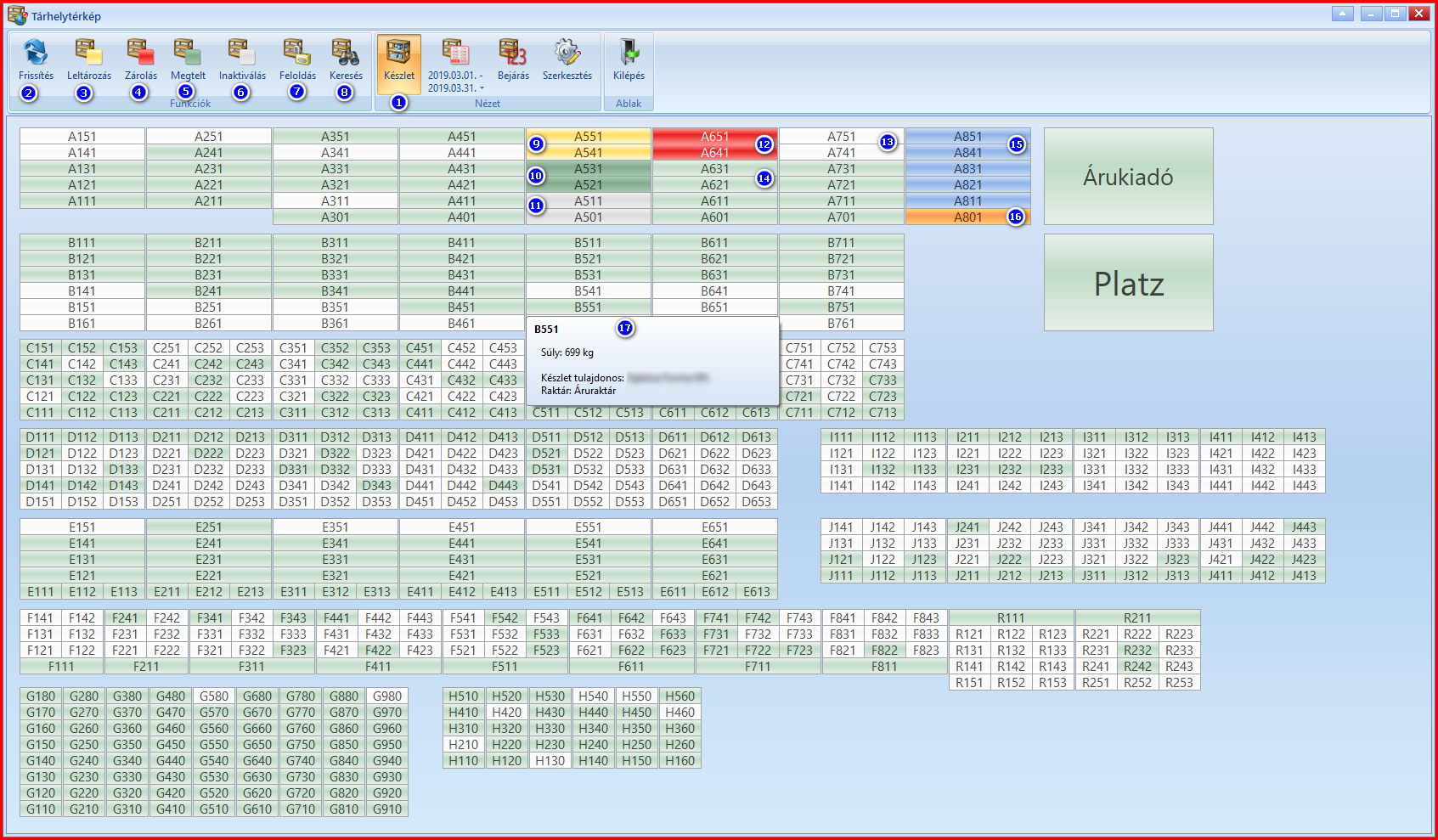Screen dimensions: 1438x840
Task: Select storage cell R111
Action: [x=1011, y=618]
